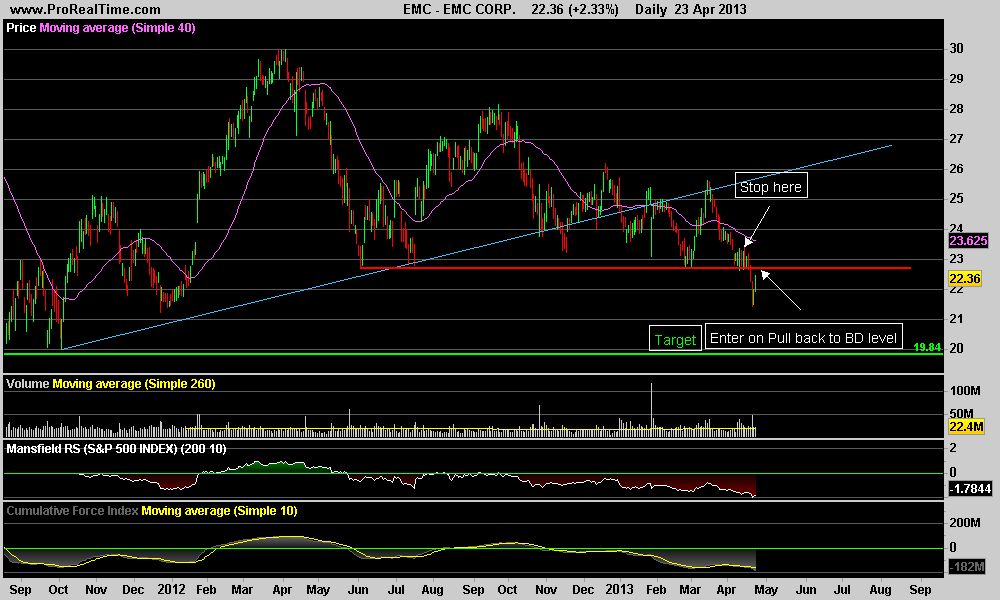This screenshot has width=1000, height=600.
Task: Click the 26 price axis label
Action: (956, 169)
